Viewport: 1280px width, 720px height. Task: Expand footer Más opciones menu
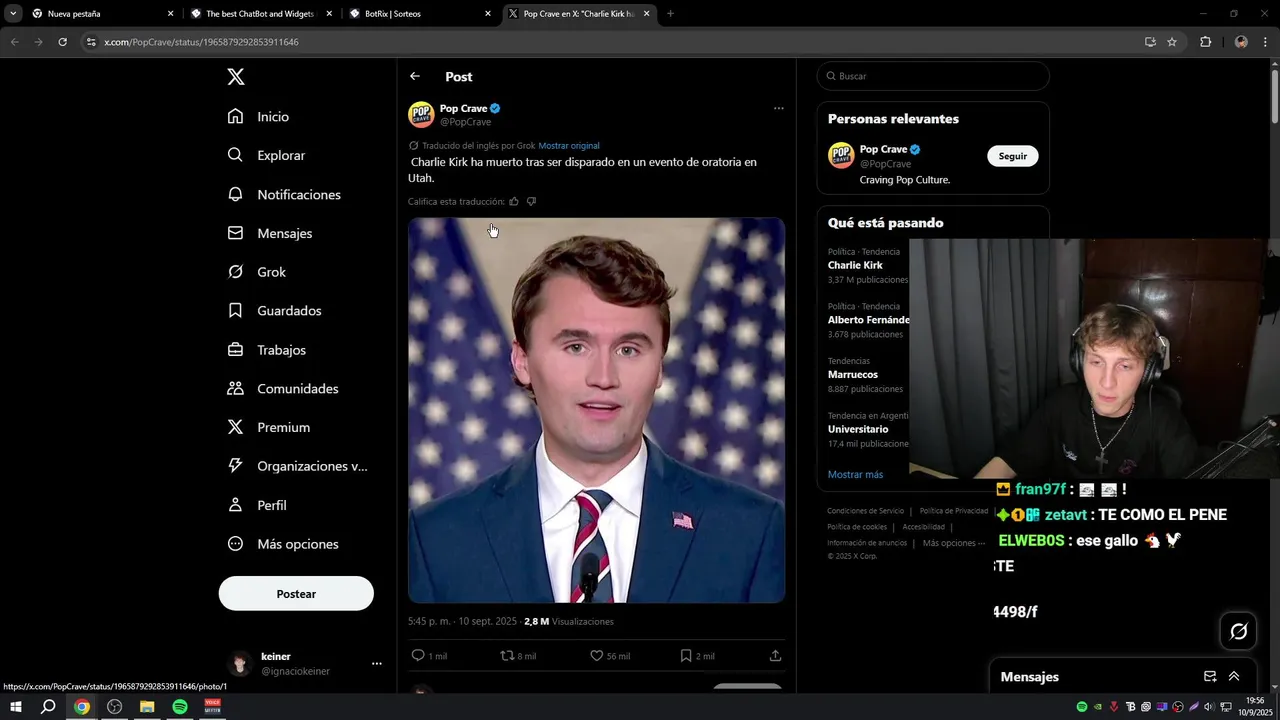point(953,543)
